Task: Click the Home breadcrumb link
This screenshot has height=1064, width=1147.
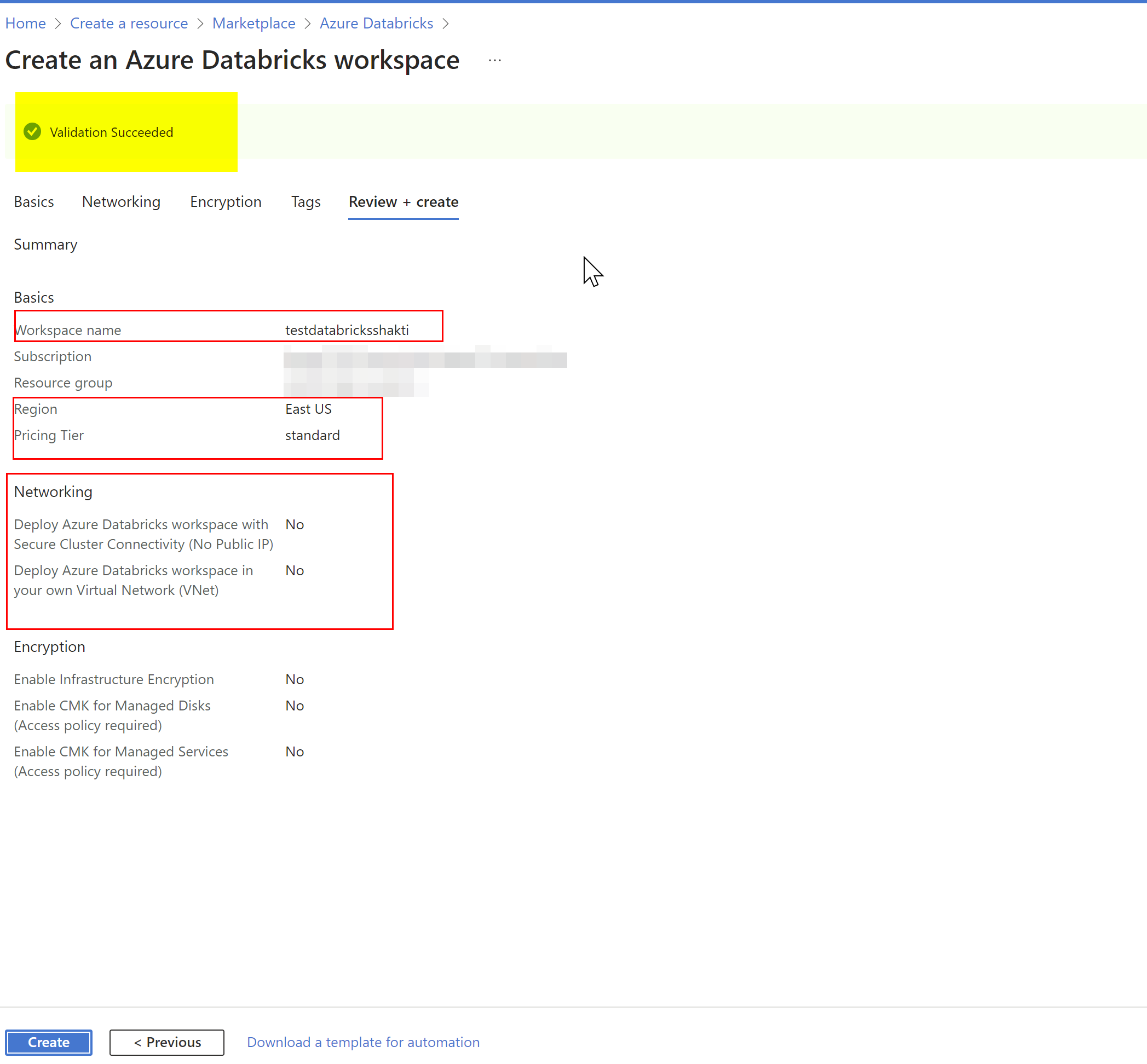Action: coord(25,24)
